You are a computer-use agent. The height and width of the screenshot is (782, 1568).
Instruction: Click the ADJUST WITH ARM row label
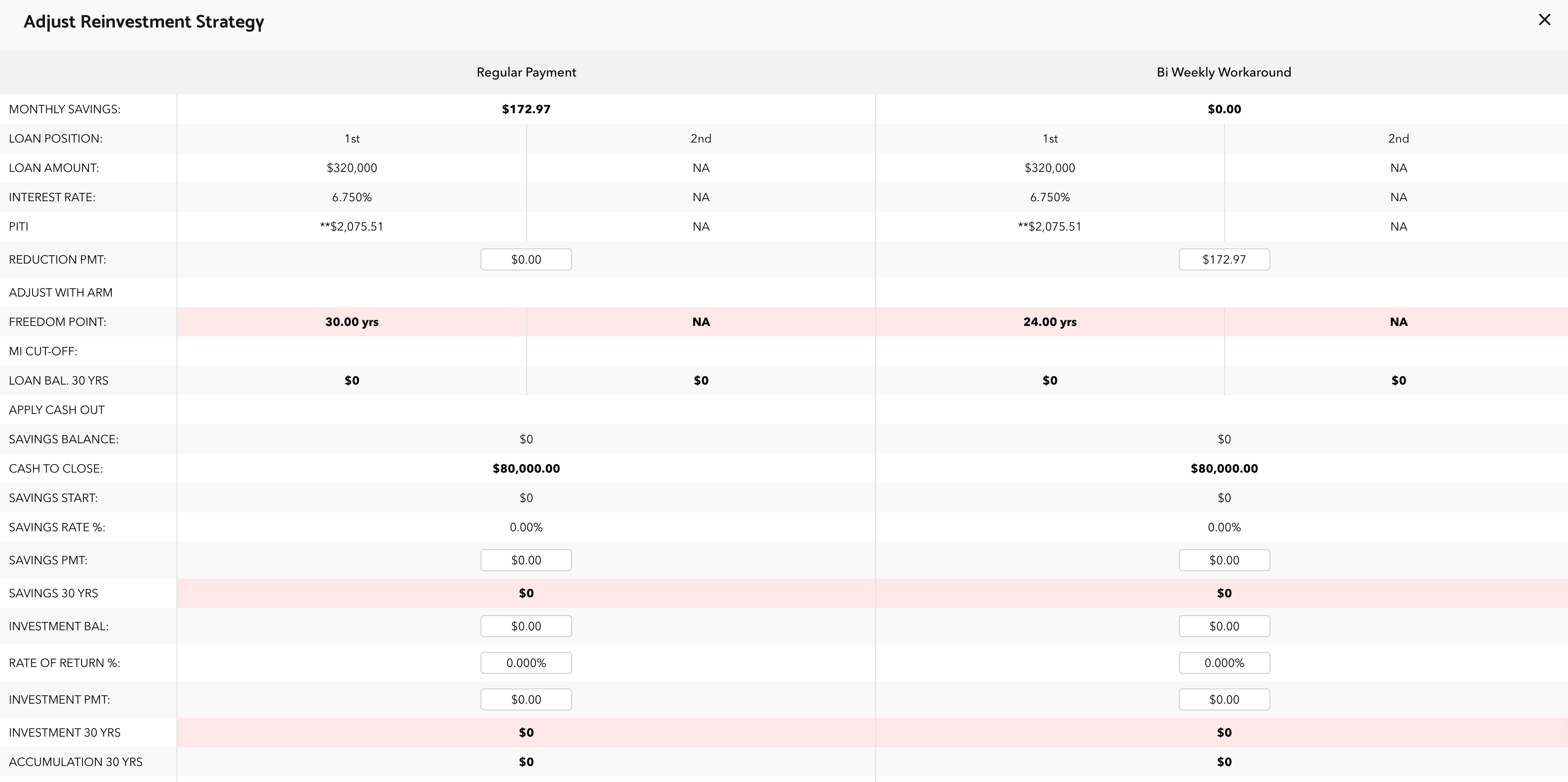click(61, 293)
